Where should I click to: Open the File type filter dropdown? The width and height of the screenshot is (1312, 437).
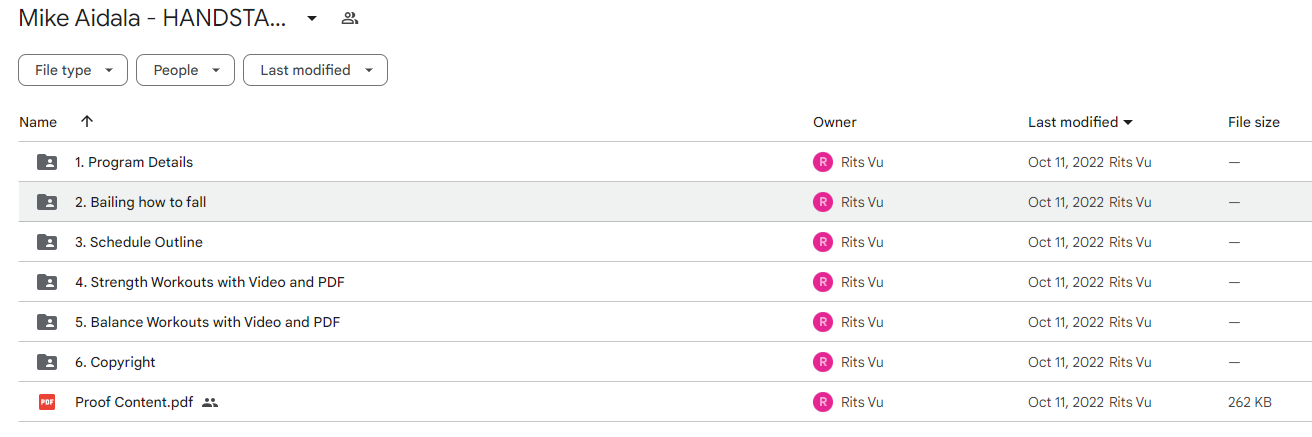(x=73, y=70)
